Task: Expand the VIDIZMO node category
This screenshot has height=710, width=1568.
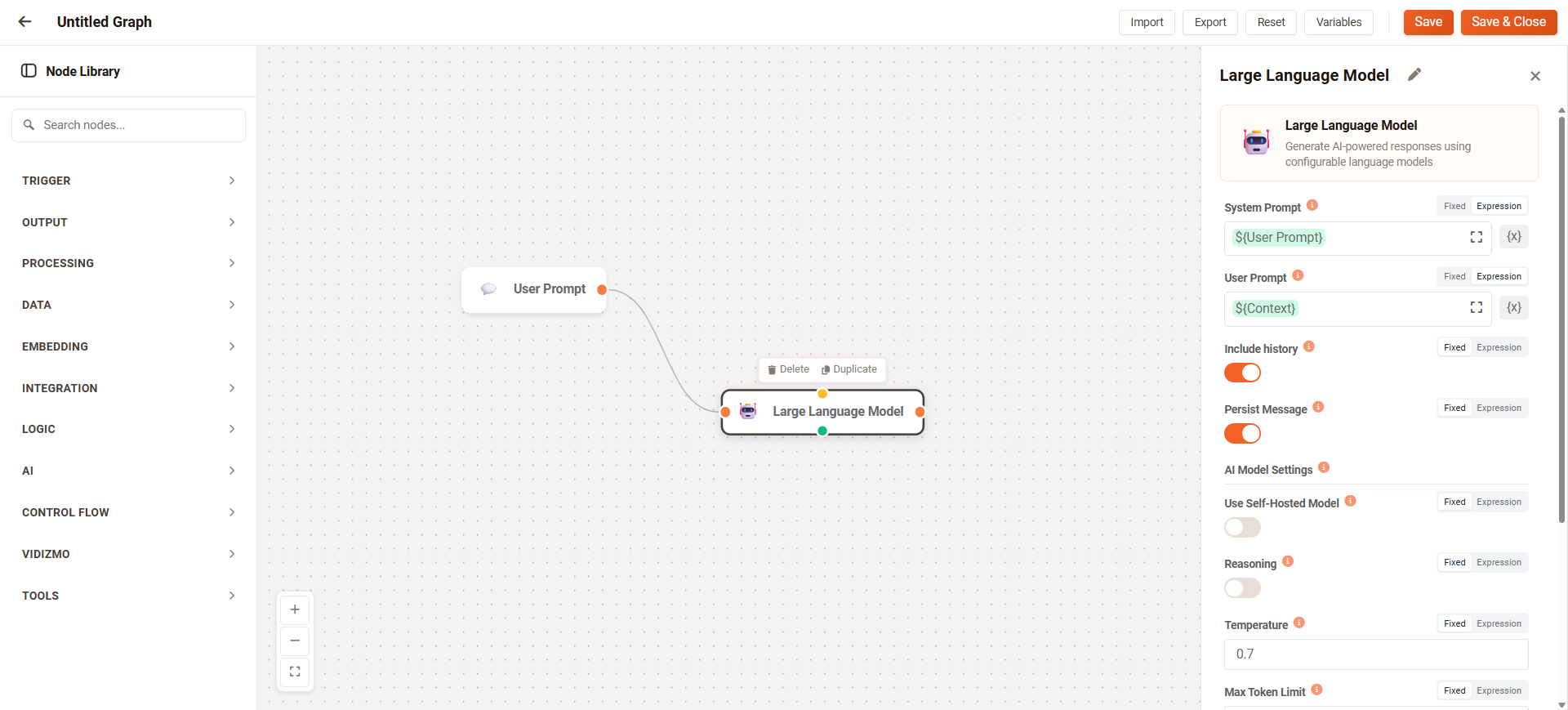Action: click(x=128, y=554)
